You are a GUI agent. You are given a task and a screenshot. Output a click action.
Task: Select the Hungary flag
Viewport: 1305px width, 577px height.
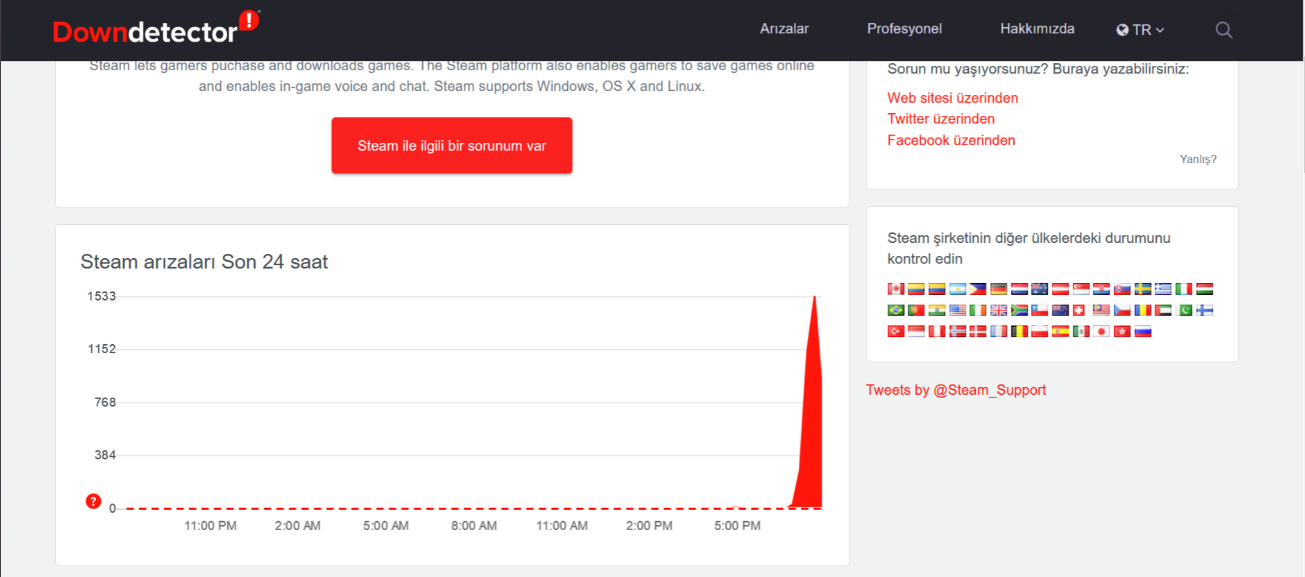(1205, 289)
